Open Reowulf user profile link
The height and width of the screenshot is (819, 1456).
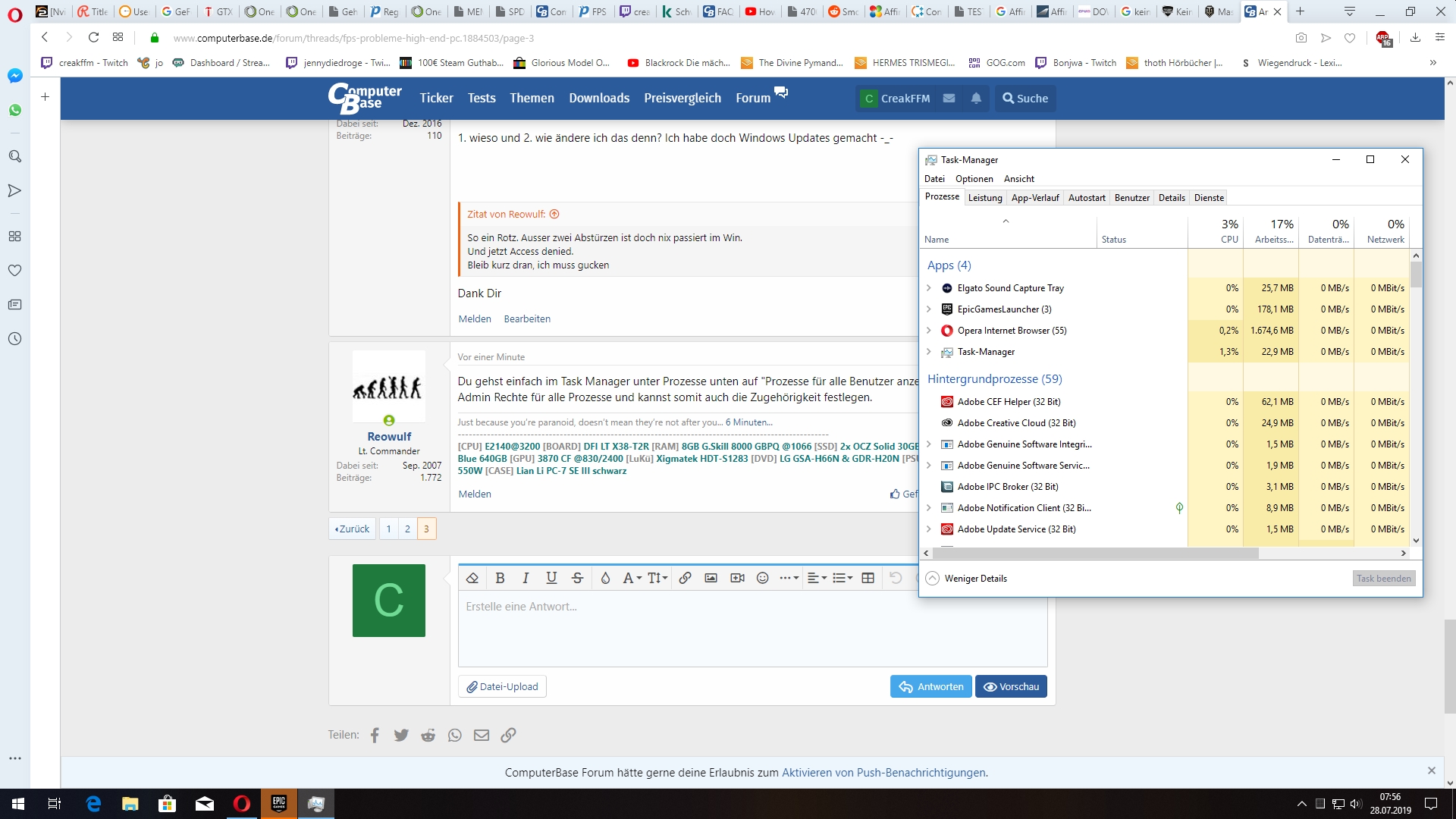[x=389, y=437]
